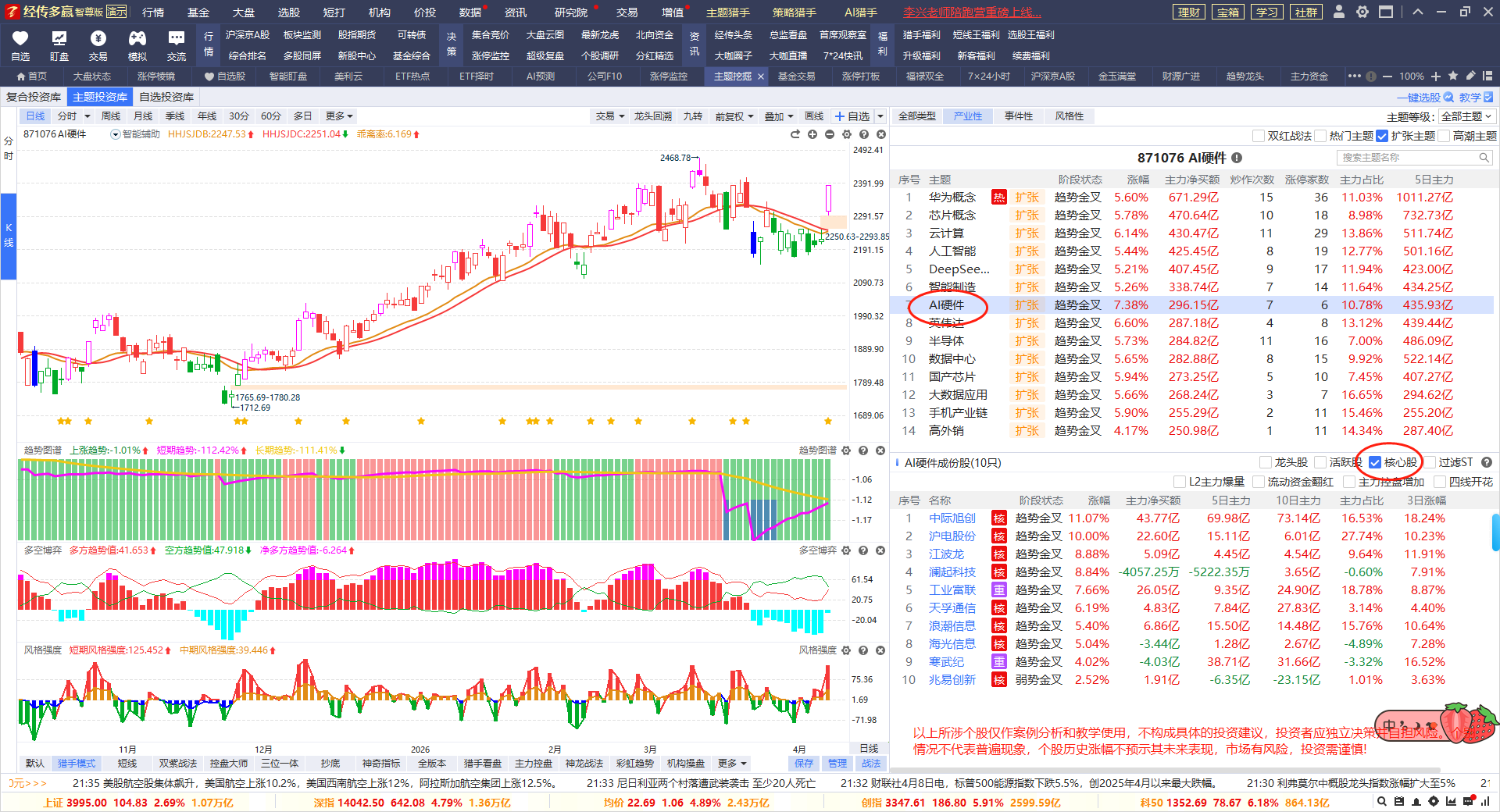1500x812 pixels.
Task: Click the user account profile icon
Action: [x=1339, y=12]
